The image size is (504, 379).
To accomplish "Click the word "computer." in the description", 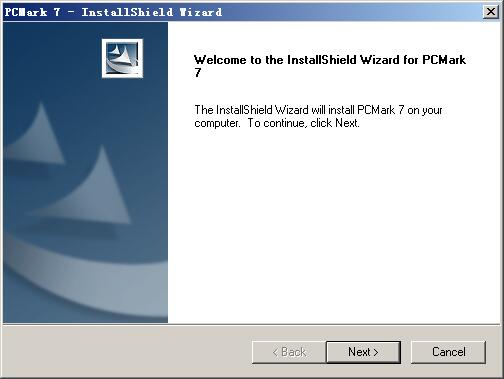I will pos(217,123).
